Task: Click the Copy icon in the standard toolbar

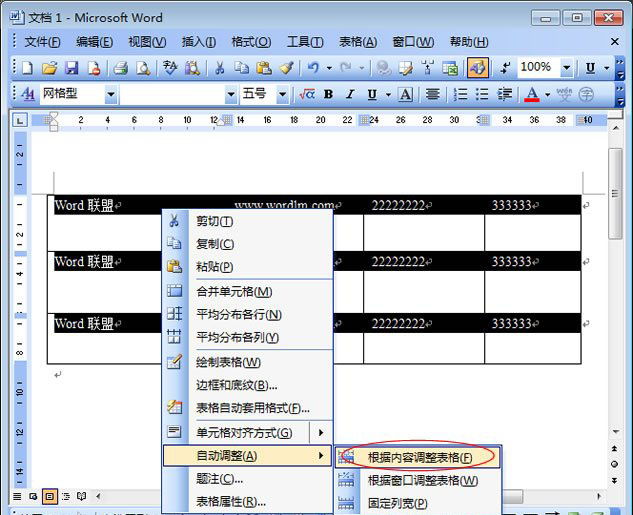Action: pos(241,68)
